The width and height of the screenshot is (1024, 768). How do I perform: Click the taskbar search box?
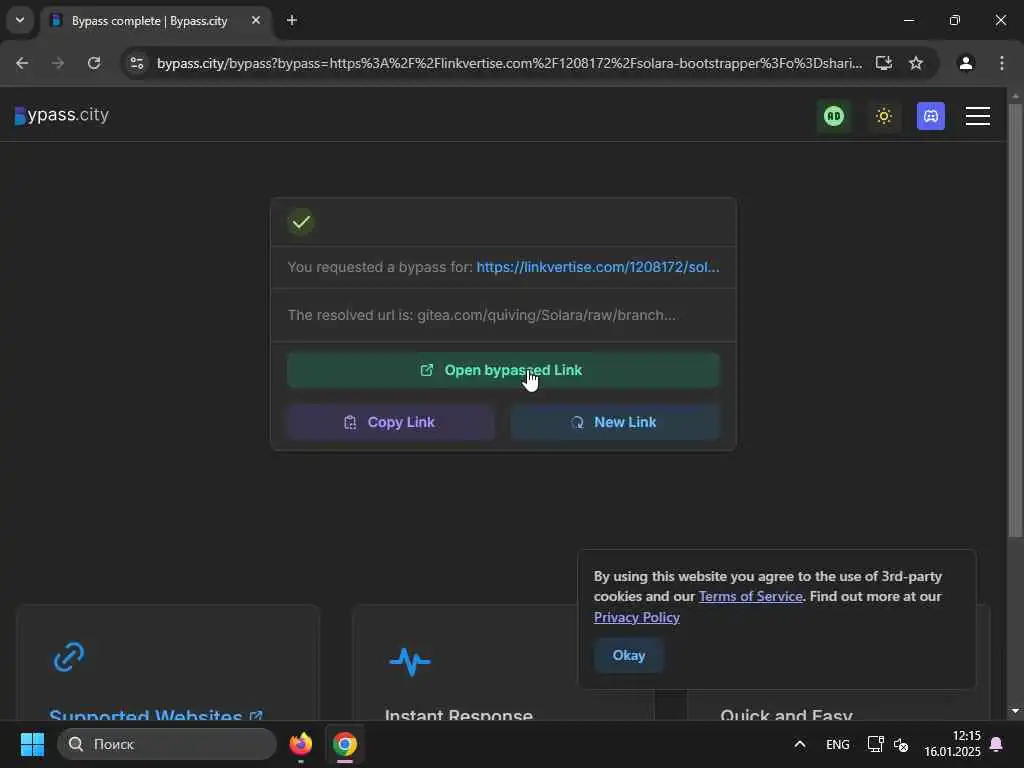[167, 744]
